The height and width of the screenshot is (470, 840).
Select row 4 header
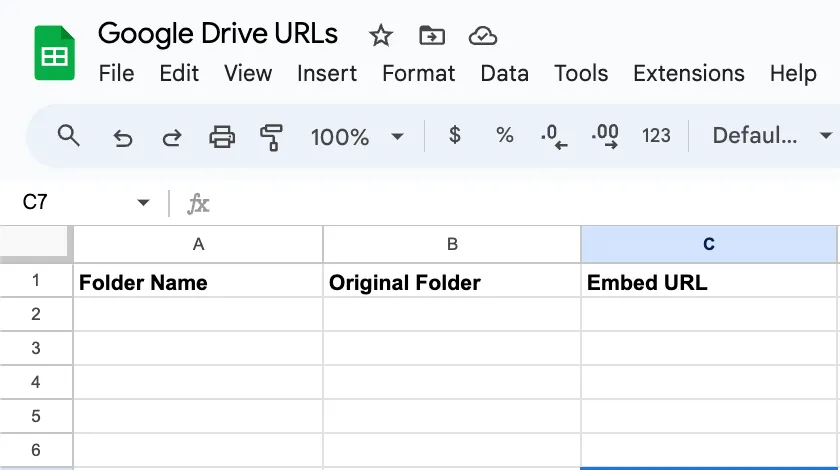(36, 382)
